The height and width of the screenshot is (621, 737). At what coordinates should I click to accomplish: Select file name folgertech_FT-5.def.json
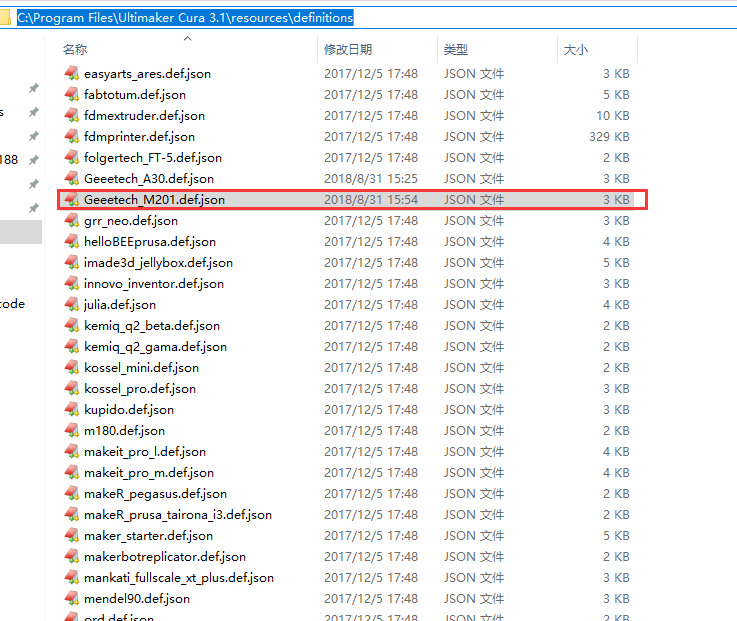tap(153, 158)
